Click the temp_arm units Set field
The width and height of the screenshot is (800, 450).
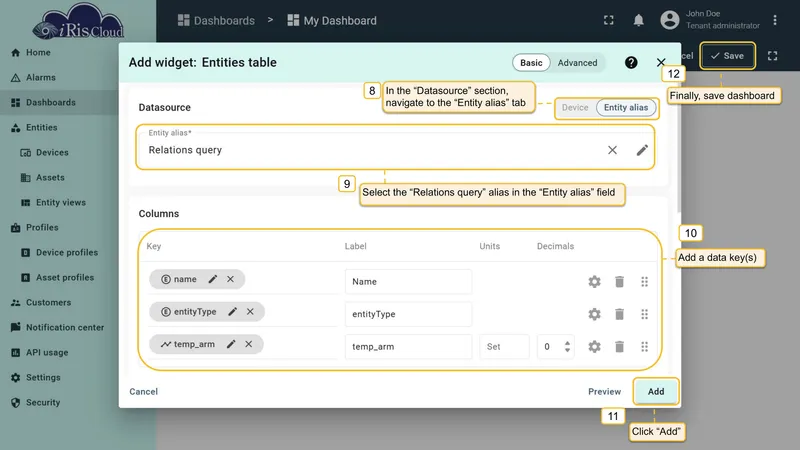click(504, 347)
